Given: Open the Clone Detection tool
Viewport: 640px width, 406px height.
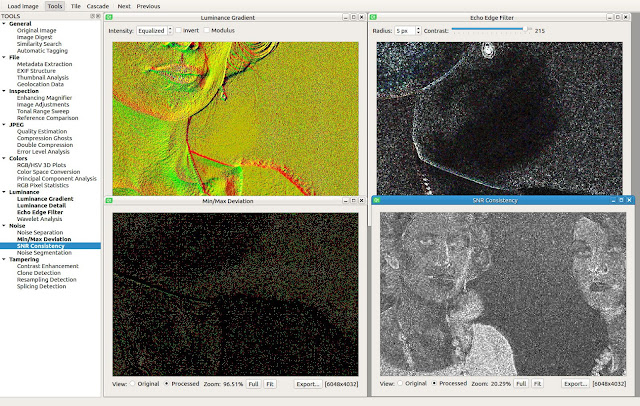Looking at the screenshot, I should point(38,273).
